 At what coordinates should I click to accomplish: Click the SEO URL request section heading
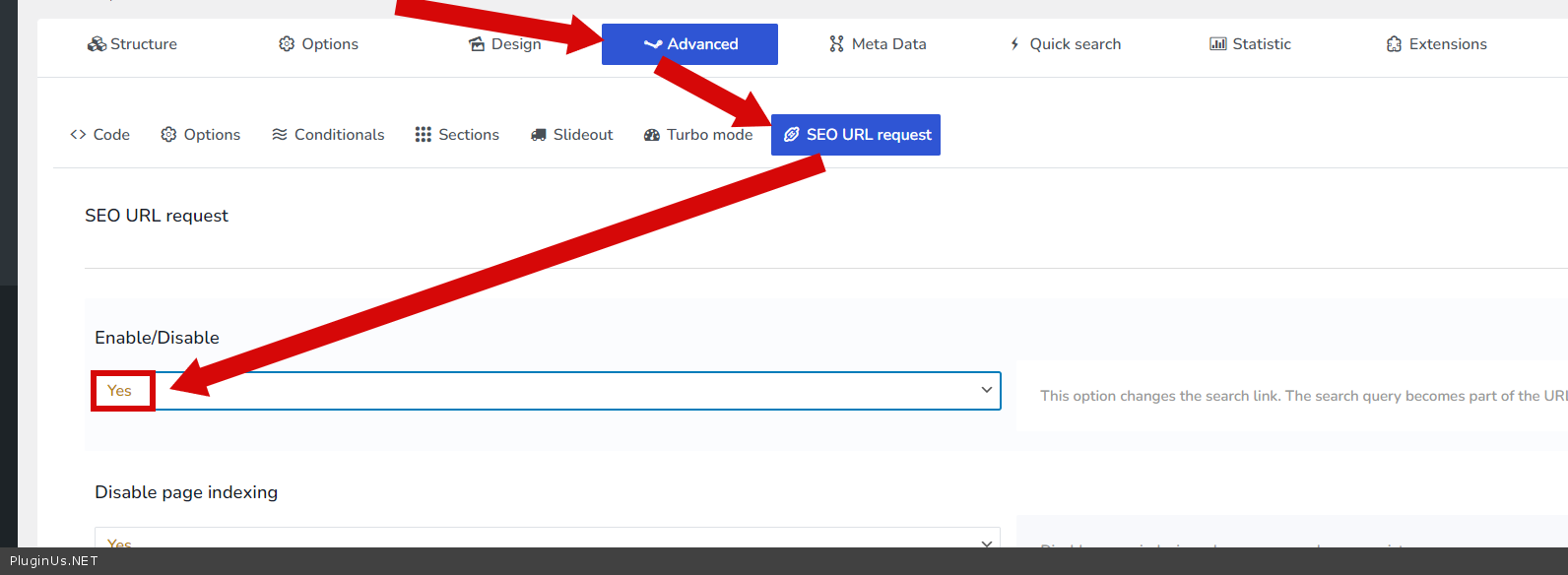pyautogui.click(x=157, y=216)
